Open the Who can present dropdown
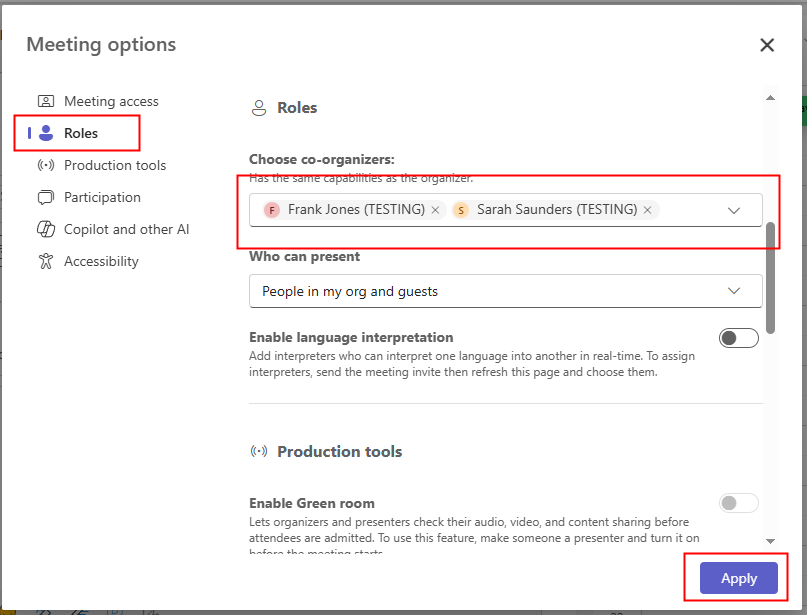Image resolution: width=807 pixels, height=615 pixels. click(505, 291)
